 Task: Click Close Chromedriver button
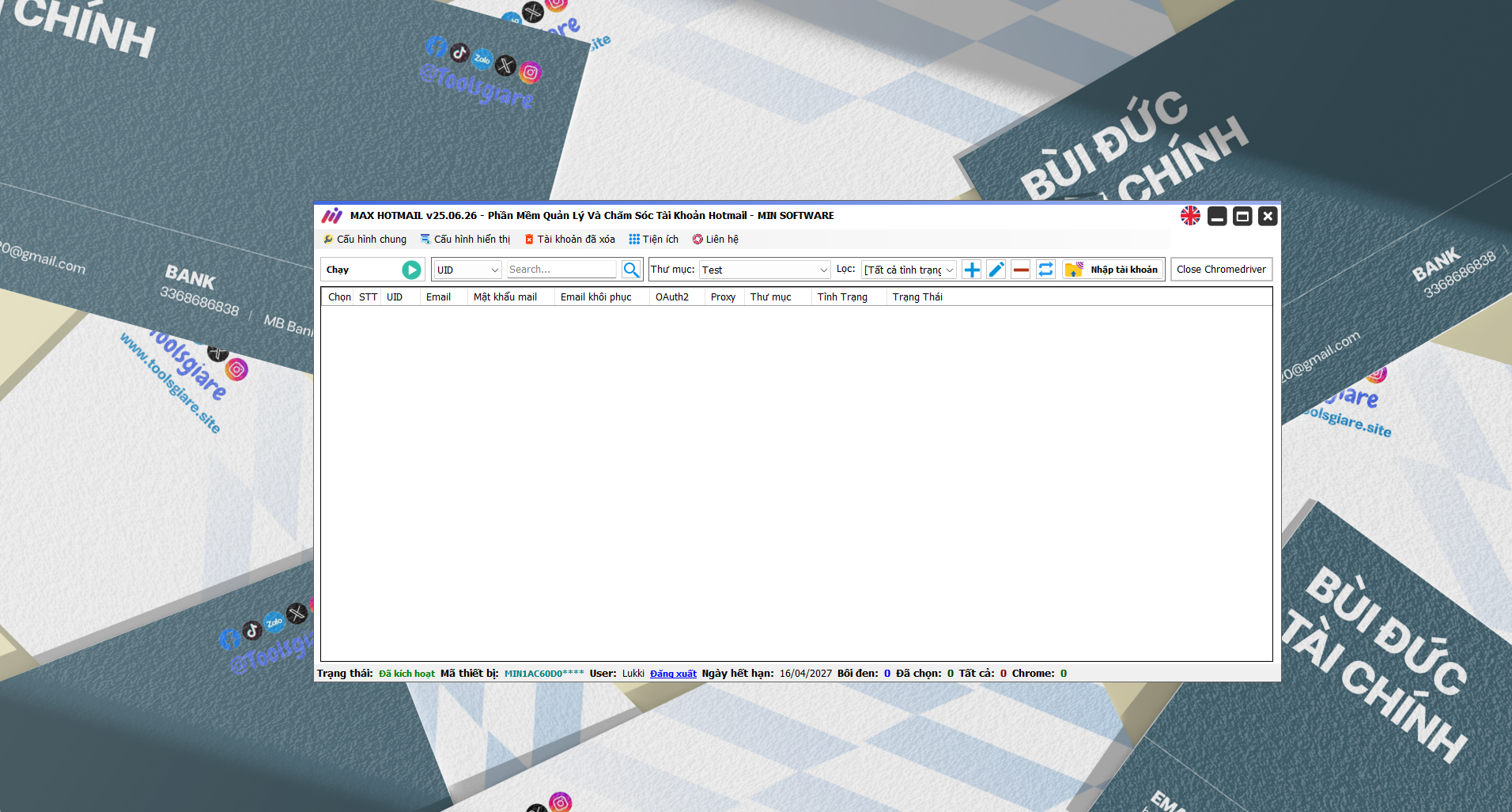(1221, 270)
